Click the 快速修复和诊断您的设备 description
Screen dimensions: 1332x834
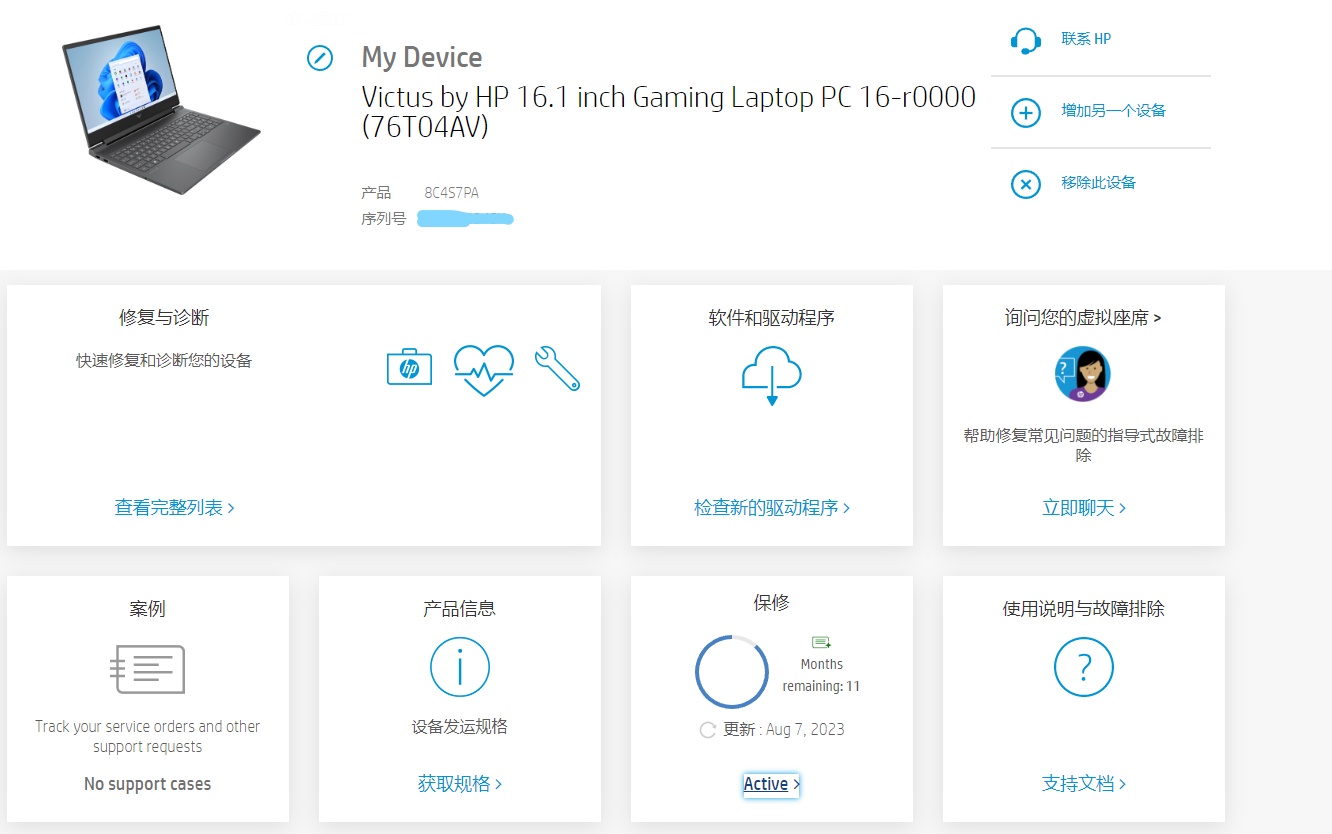(164, 361)
